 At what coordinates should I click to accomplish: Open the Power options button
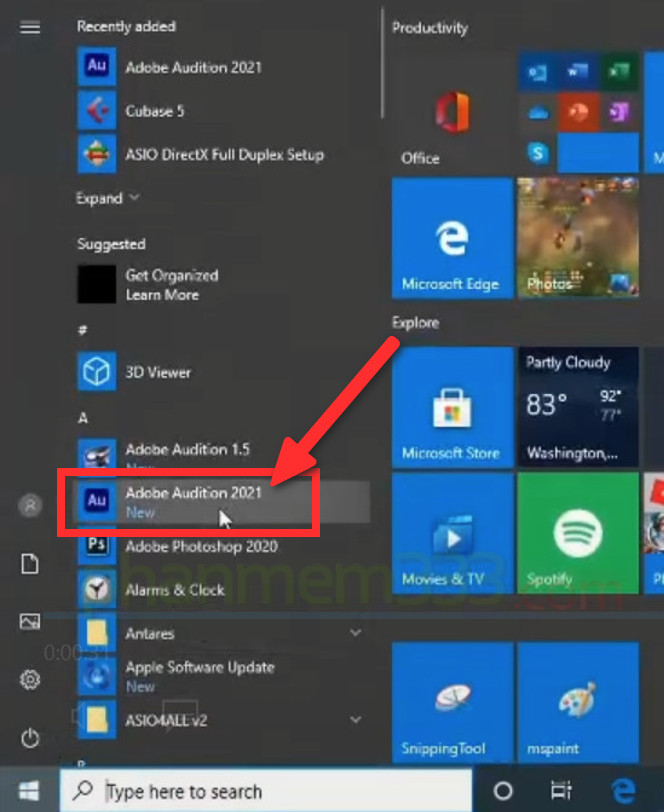pos(30,739)
